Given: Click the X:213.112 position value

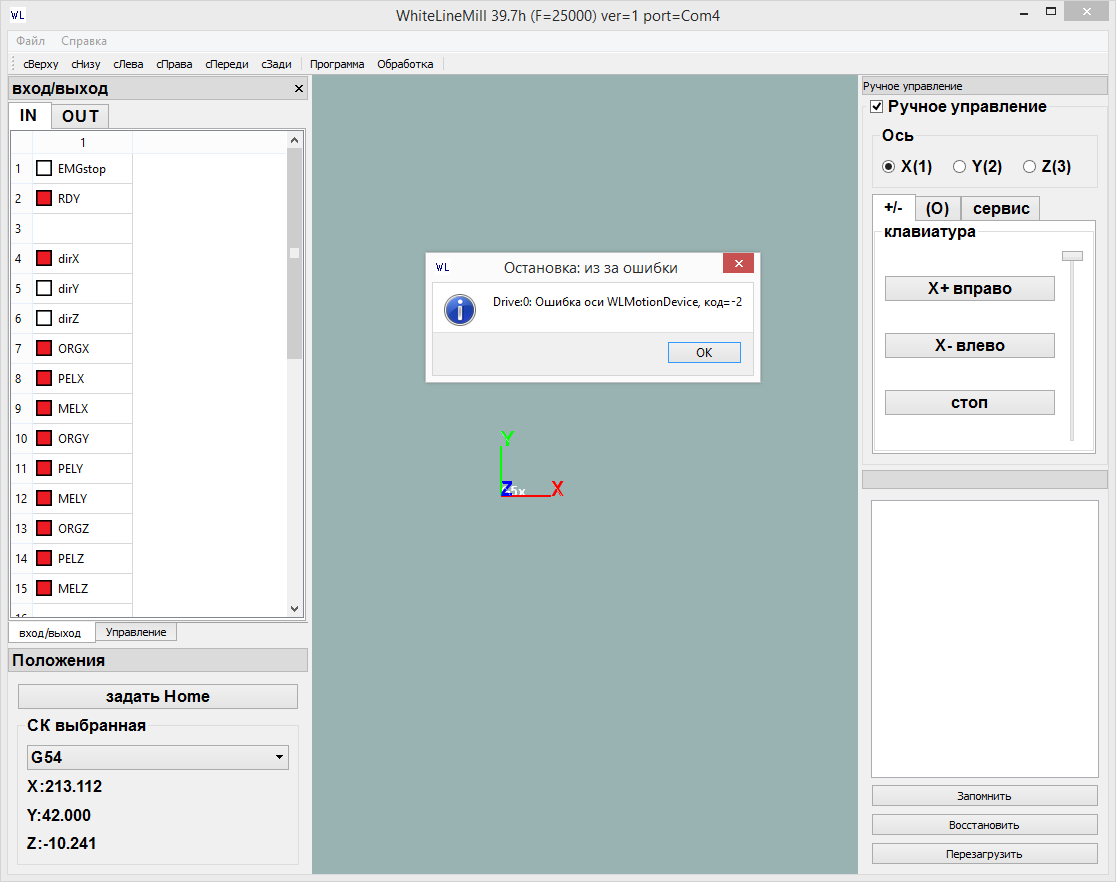Looking at the screenshot, I should click(65, 787).
